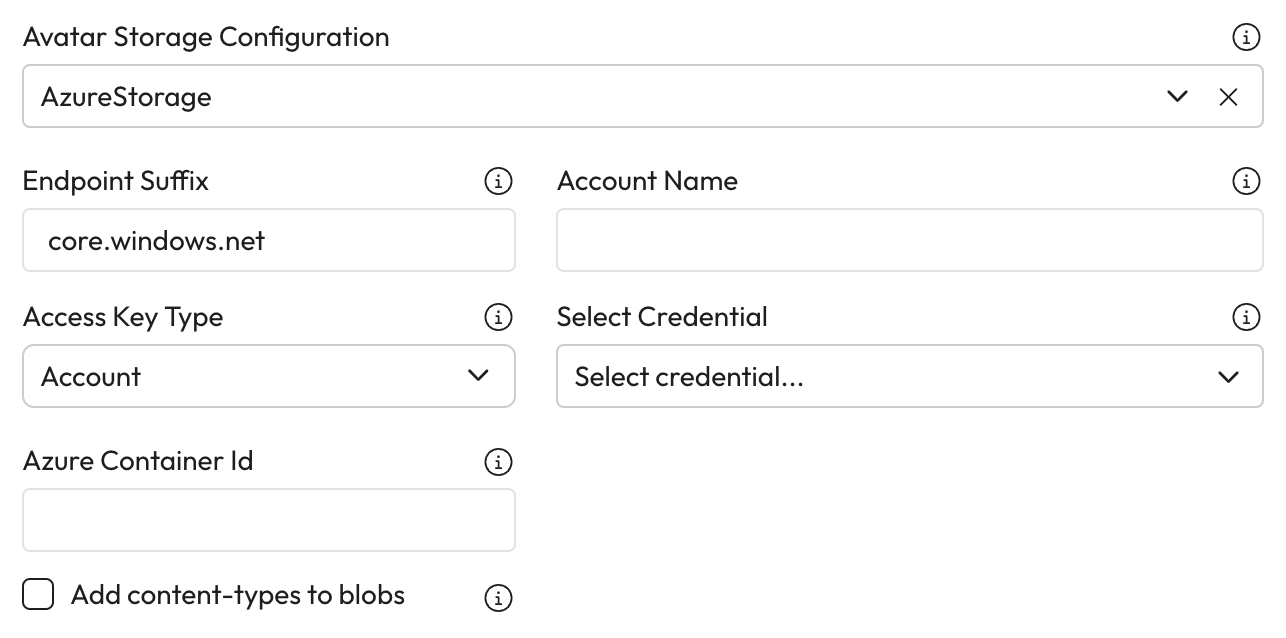The width and height of the screenshot is (1286, 638).
Task: View info icon beside Select Credential label
Action: [x=1245, y=318]
